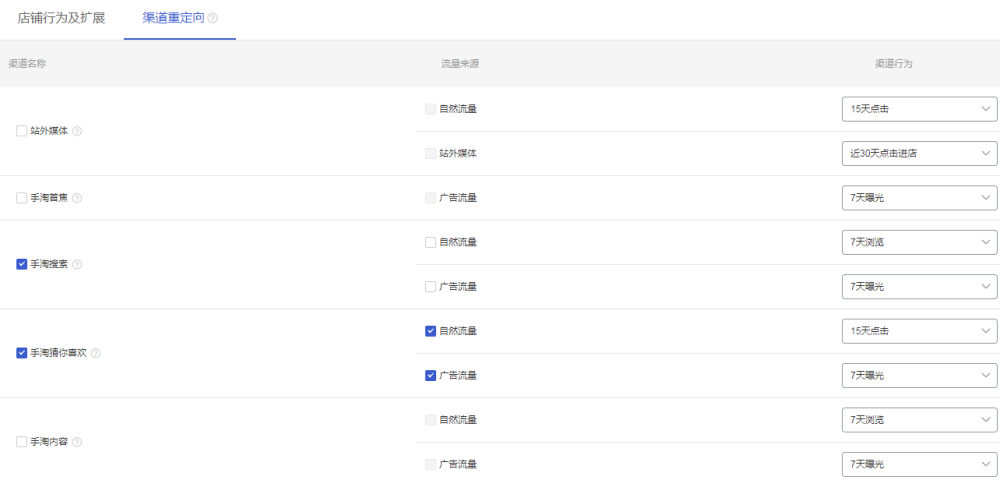Click help icon next to 渠道重定向 tab
Screen dimensions: 1000x487
213,18
